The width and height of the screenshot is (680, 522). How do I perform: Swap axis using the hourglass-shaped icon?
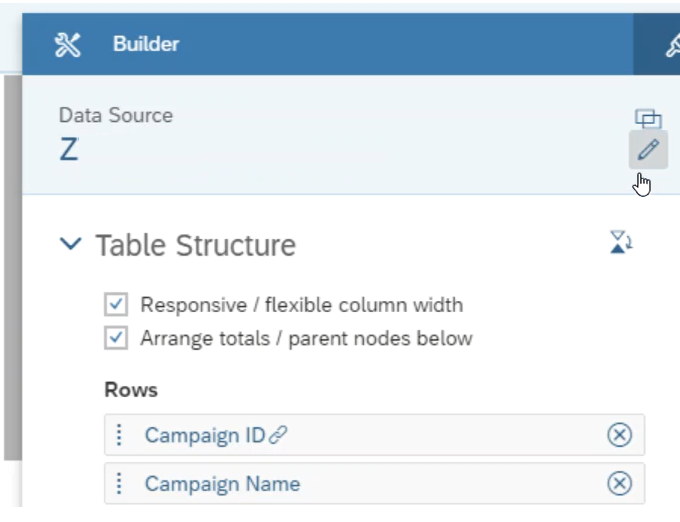[621, 242]
